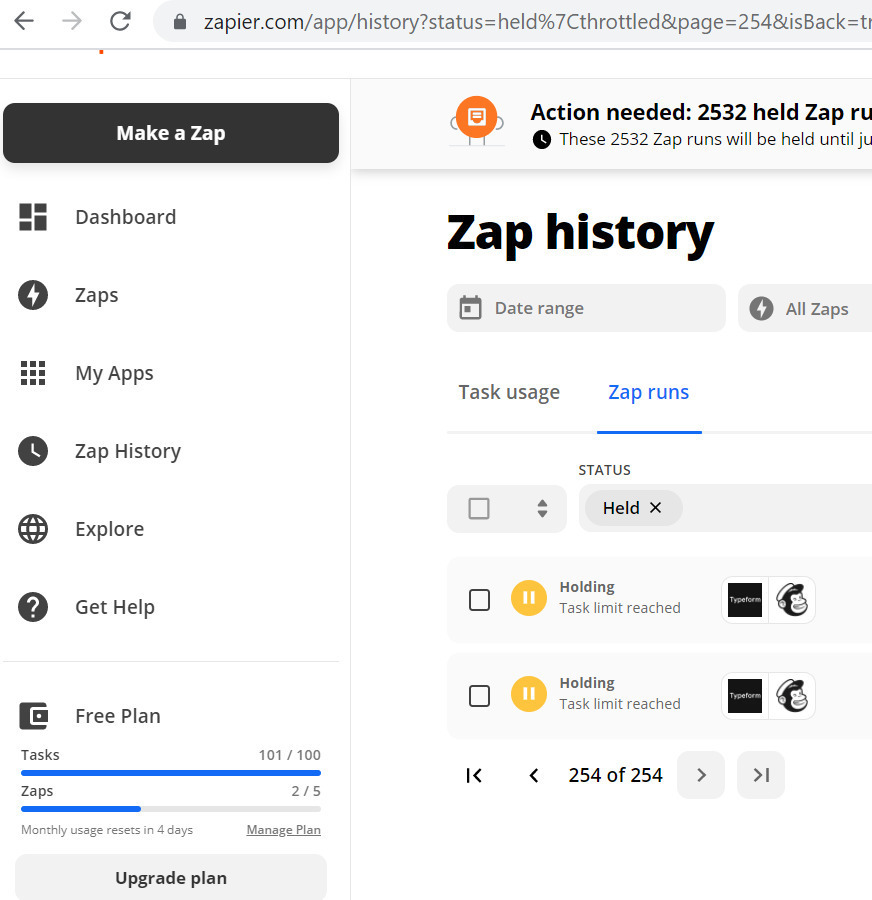
Task: Check the second Holding Zap run checkbox
Action: tap(479, 696)
